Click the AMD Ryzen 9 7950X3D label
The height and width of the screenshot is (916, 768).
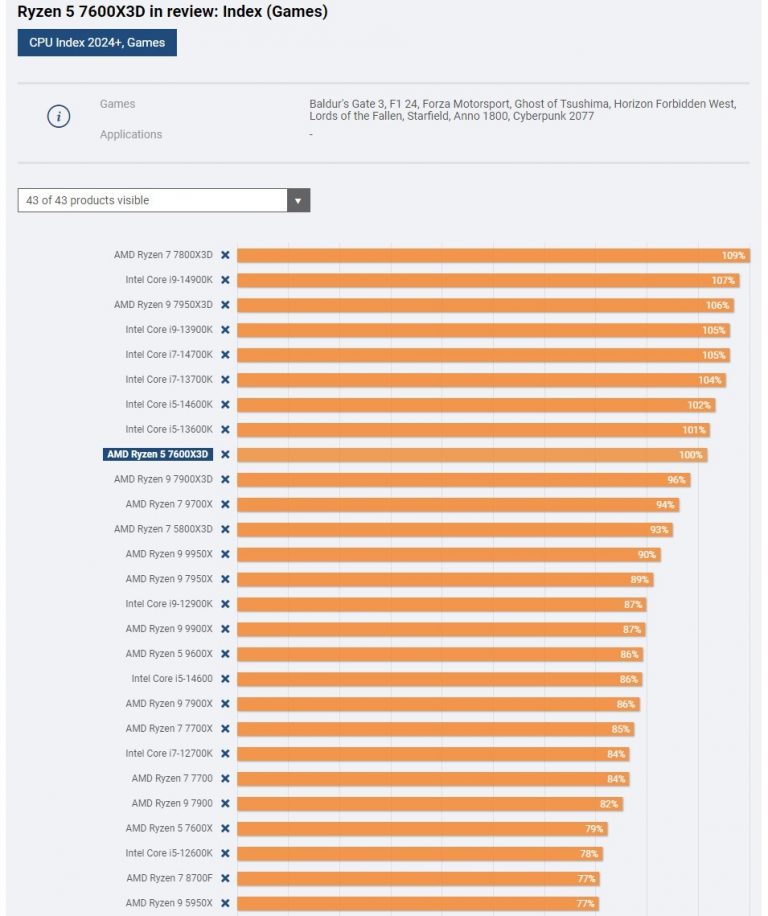click(x=163, y=305)
